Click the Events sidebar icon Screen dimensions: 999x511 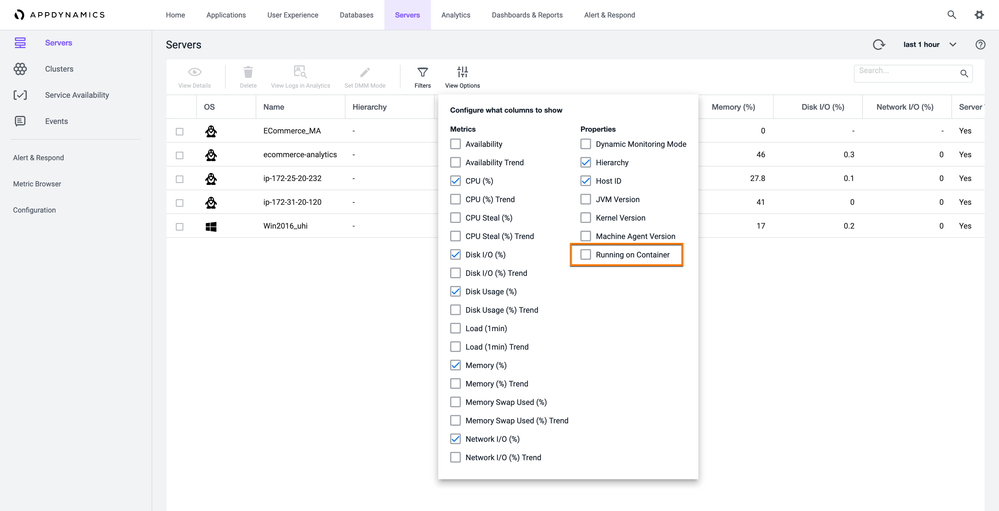point(20,121)
